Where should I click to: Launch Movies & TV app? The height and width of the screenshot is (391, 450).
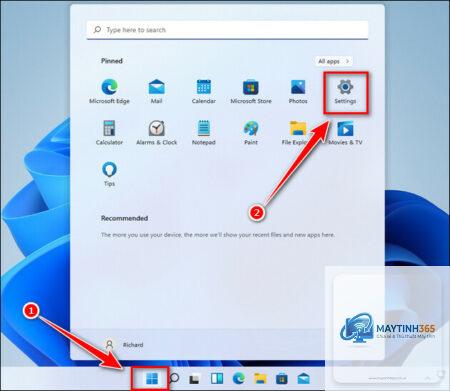[345, 133]
